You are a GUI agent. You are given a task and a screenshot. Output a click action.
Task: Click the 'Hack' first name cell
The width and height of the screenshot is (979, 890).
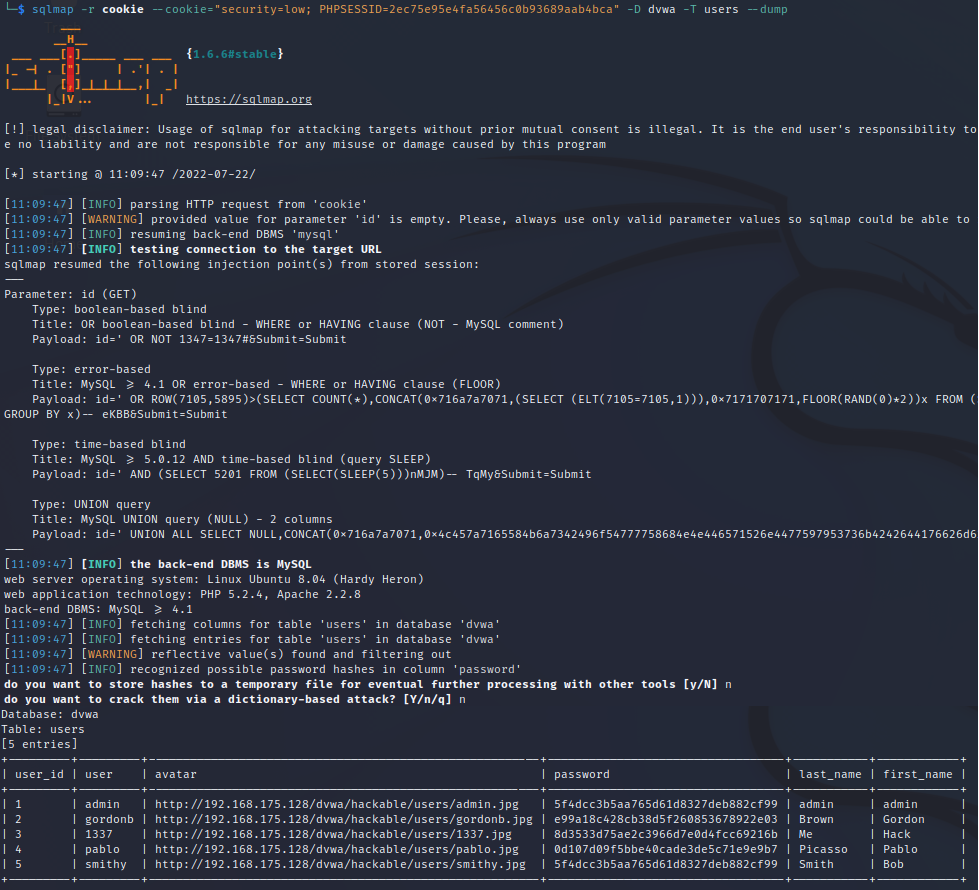[897, 834]
